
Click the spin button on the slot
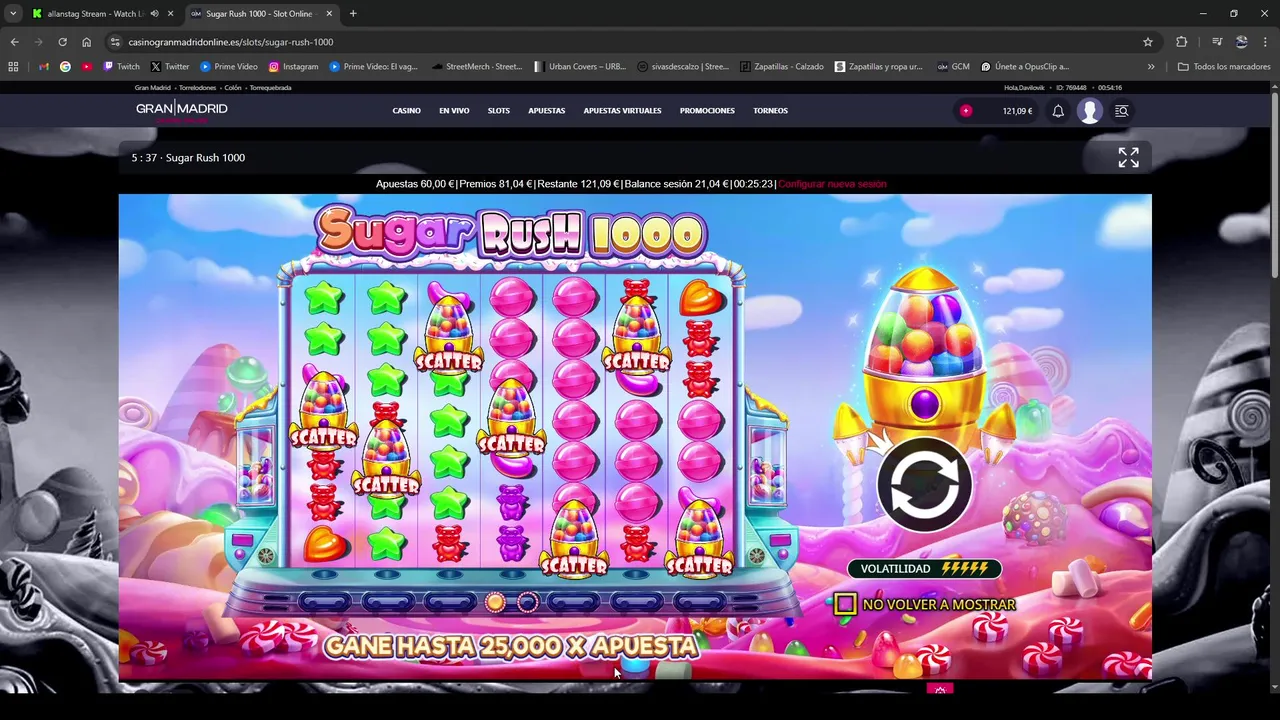924,484
